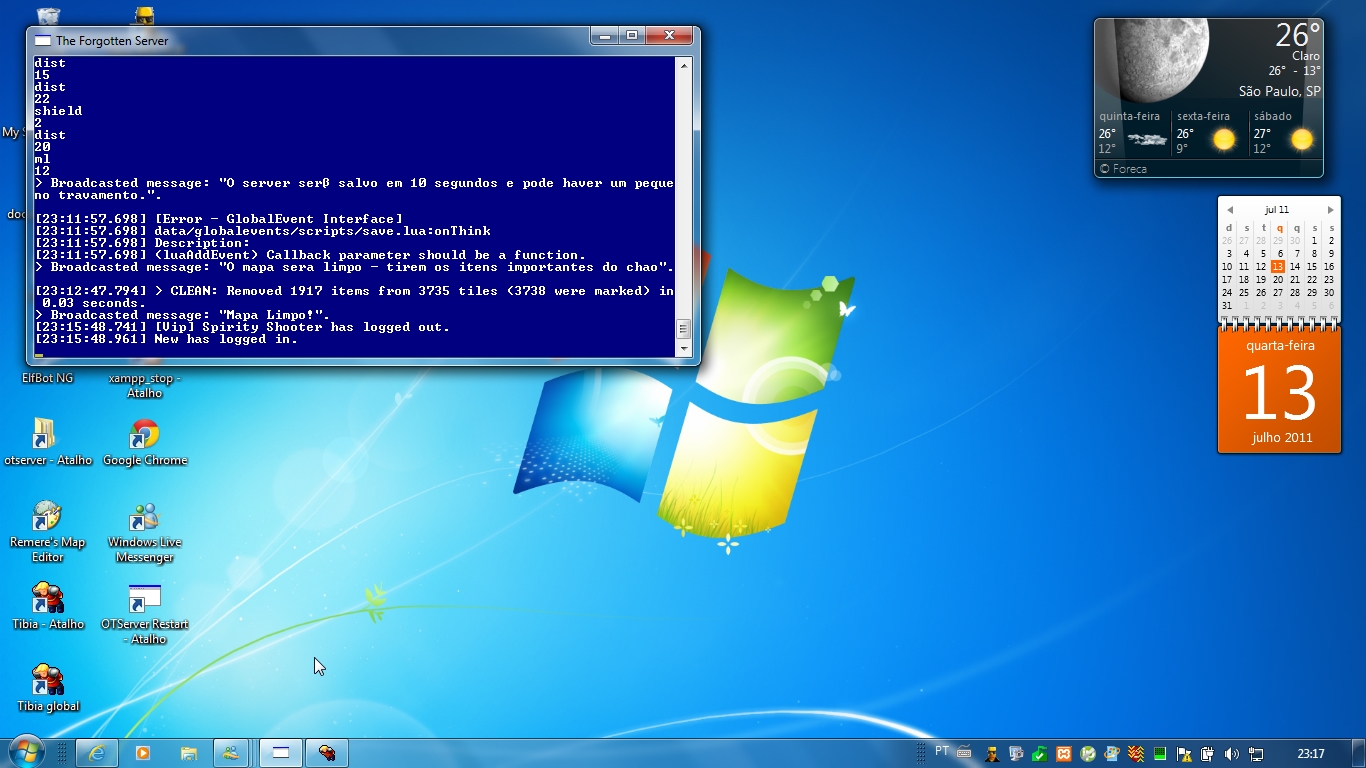Click the Windows logo tray icon

pyautogui.click(x=1112, y=753)
